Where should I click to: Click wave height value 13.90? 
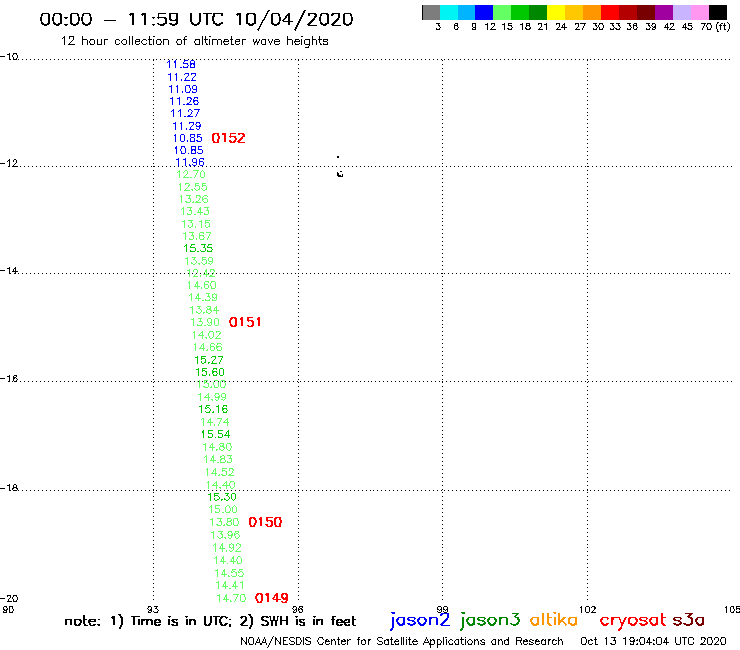pyautogui.click(x=205, y=322)
